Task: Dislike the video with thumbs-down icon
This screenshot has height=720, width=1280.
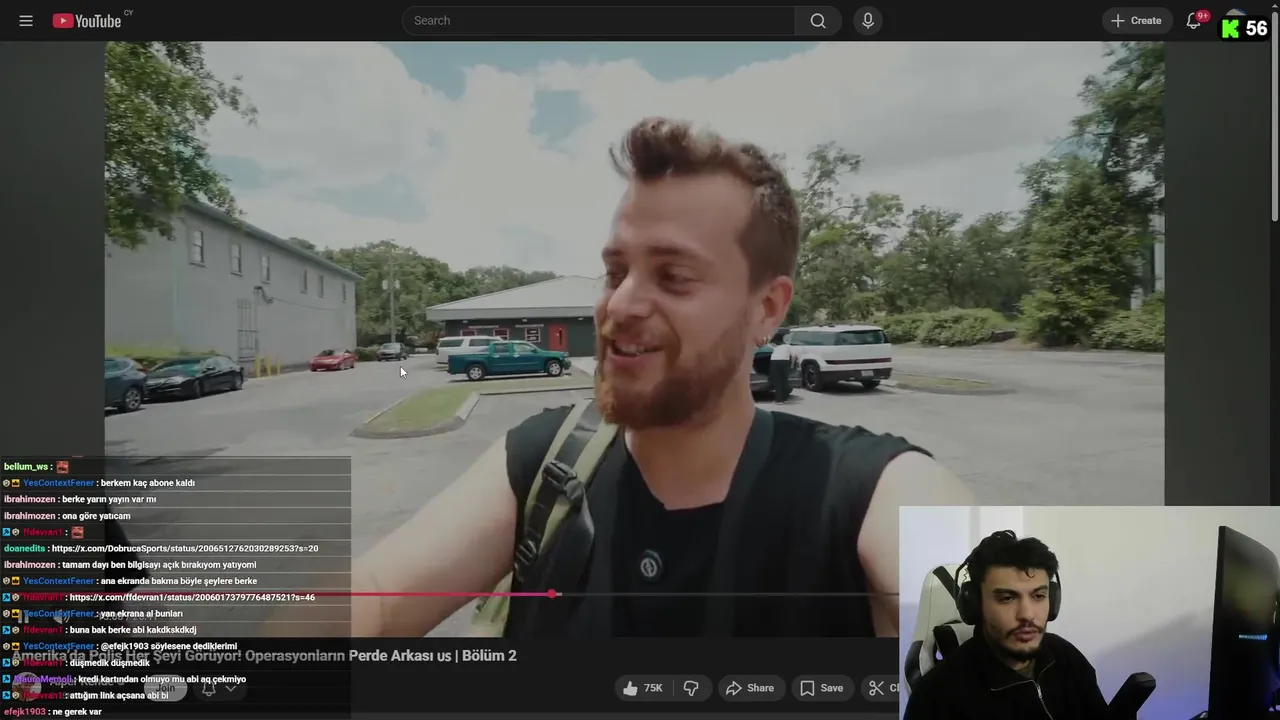Action: pyautogui.click(x=691, y=688)
